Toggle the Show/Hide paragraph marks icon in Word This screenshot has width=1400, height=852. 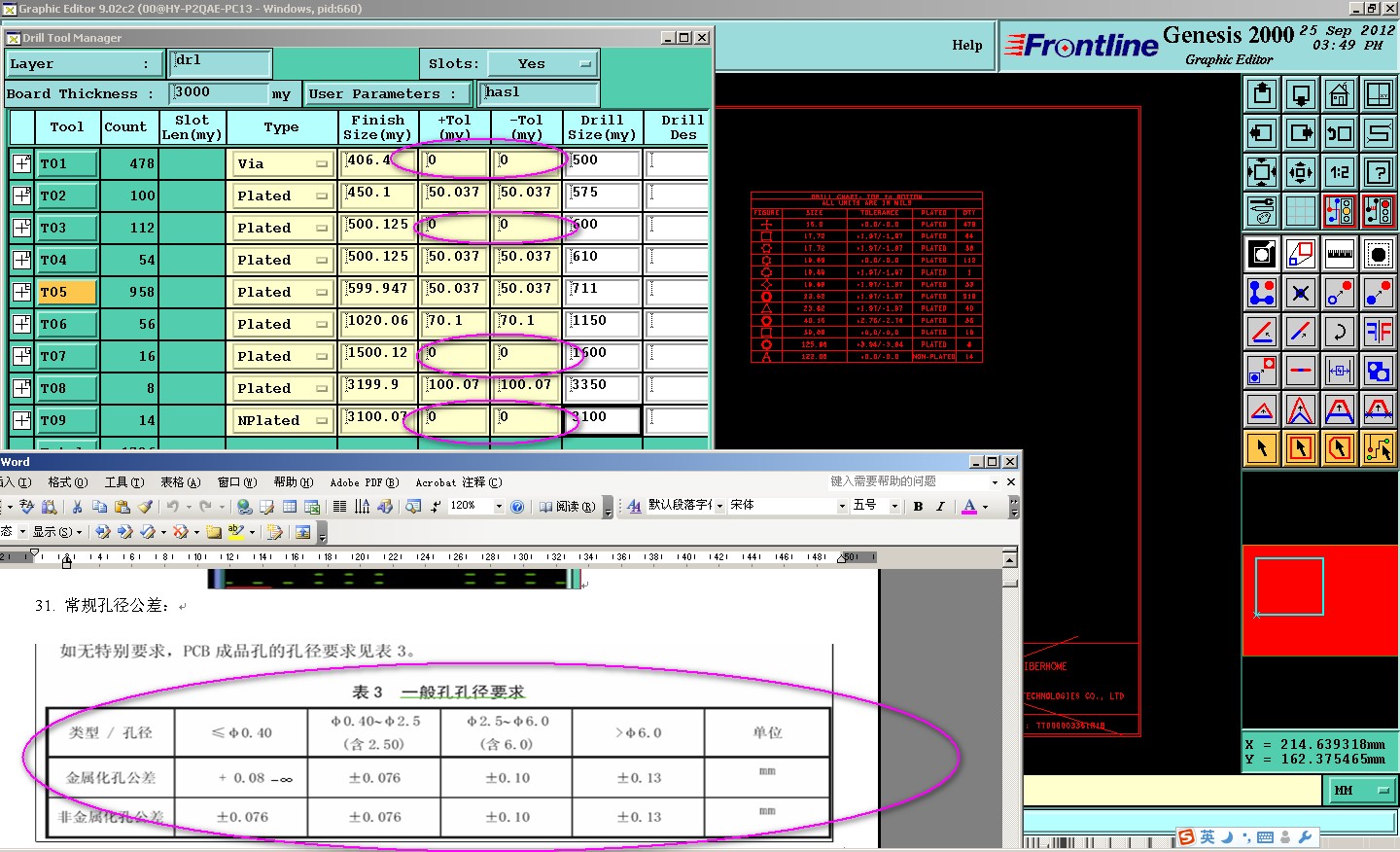click(435, 507)
